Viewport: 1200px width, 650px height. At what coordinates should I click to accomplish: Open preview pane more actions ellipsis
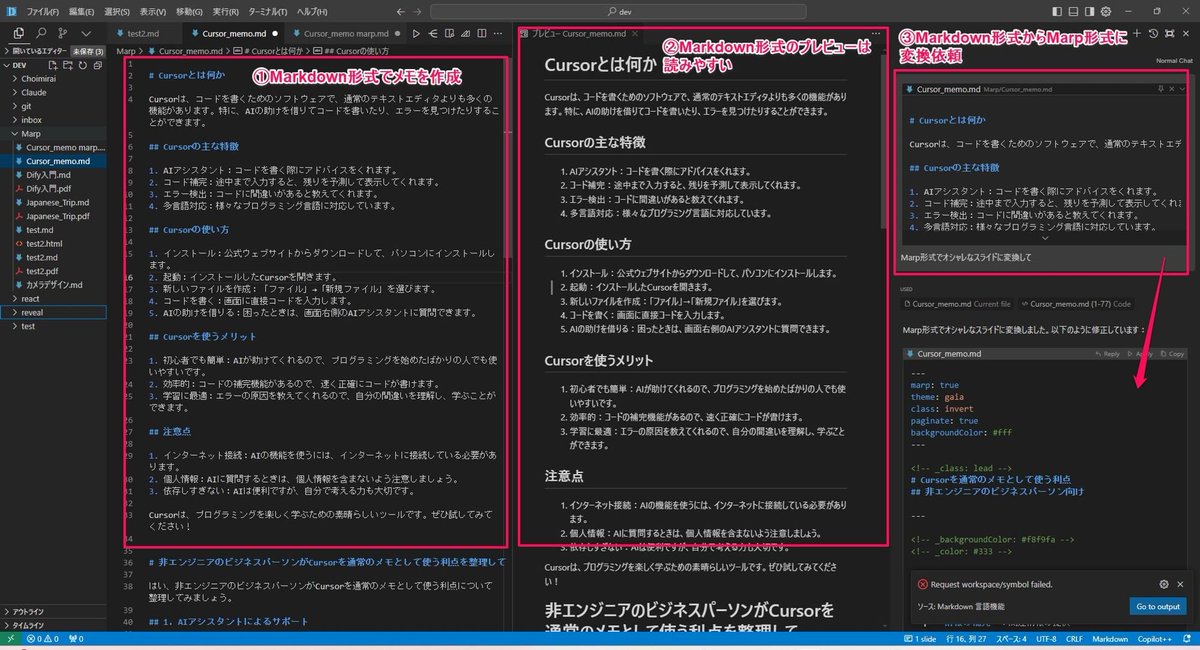[x=877, y=33]
